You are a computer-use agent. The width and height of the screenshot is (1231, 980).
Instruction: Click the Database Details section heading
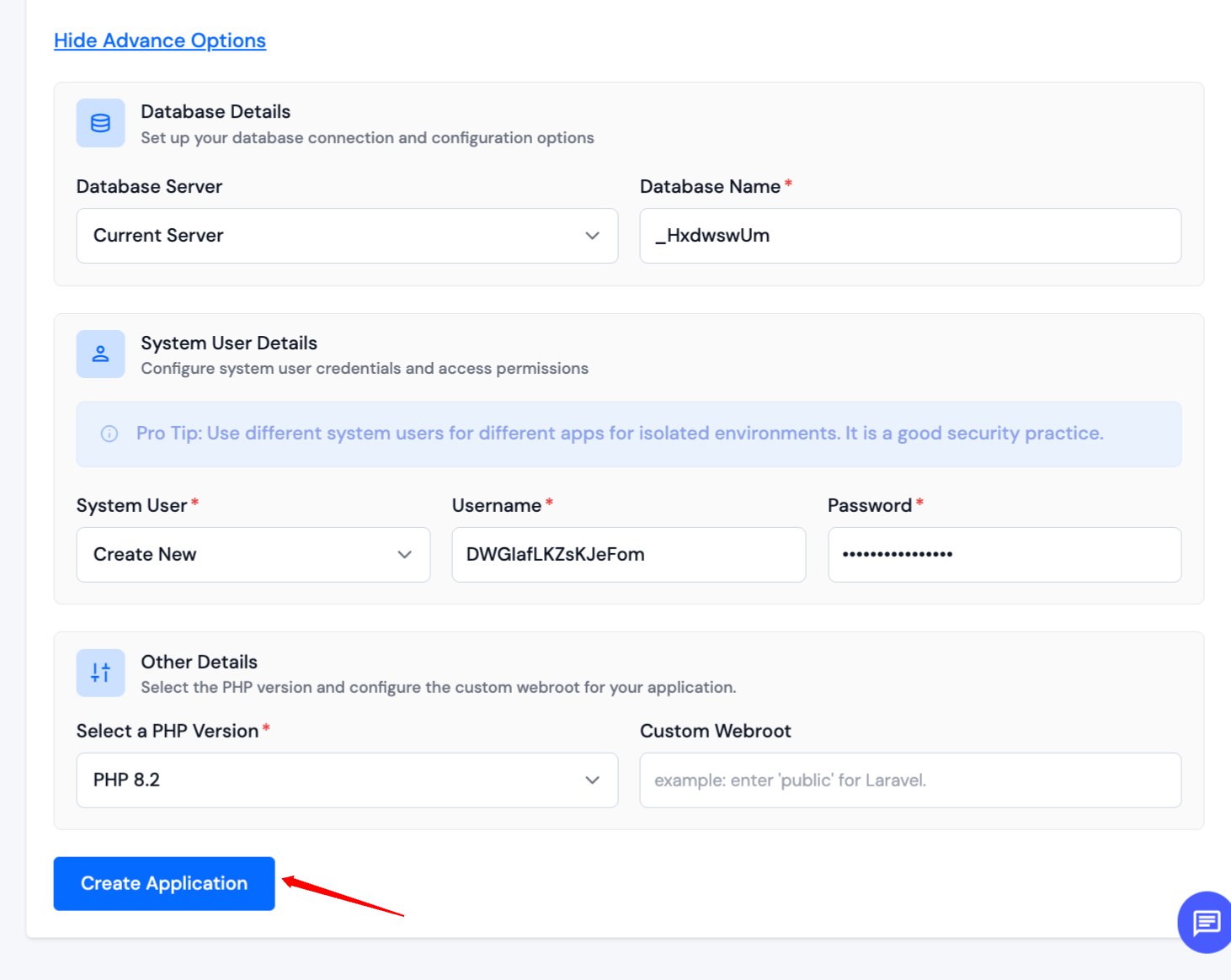click(215, 110)
